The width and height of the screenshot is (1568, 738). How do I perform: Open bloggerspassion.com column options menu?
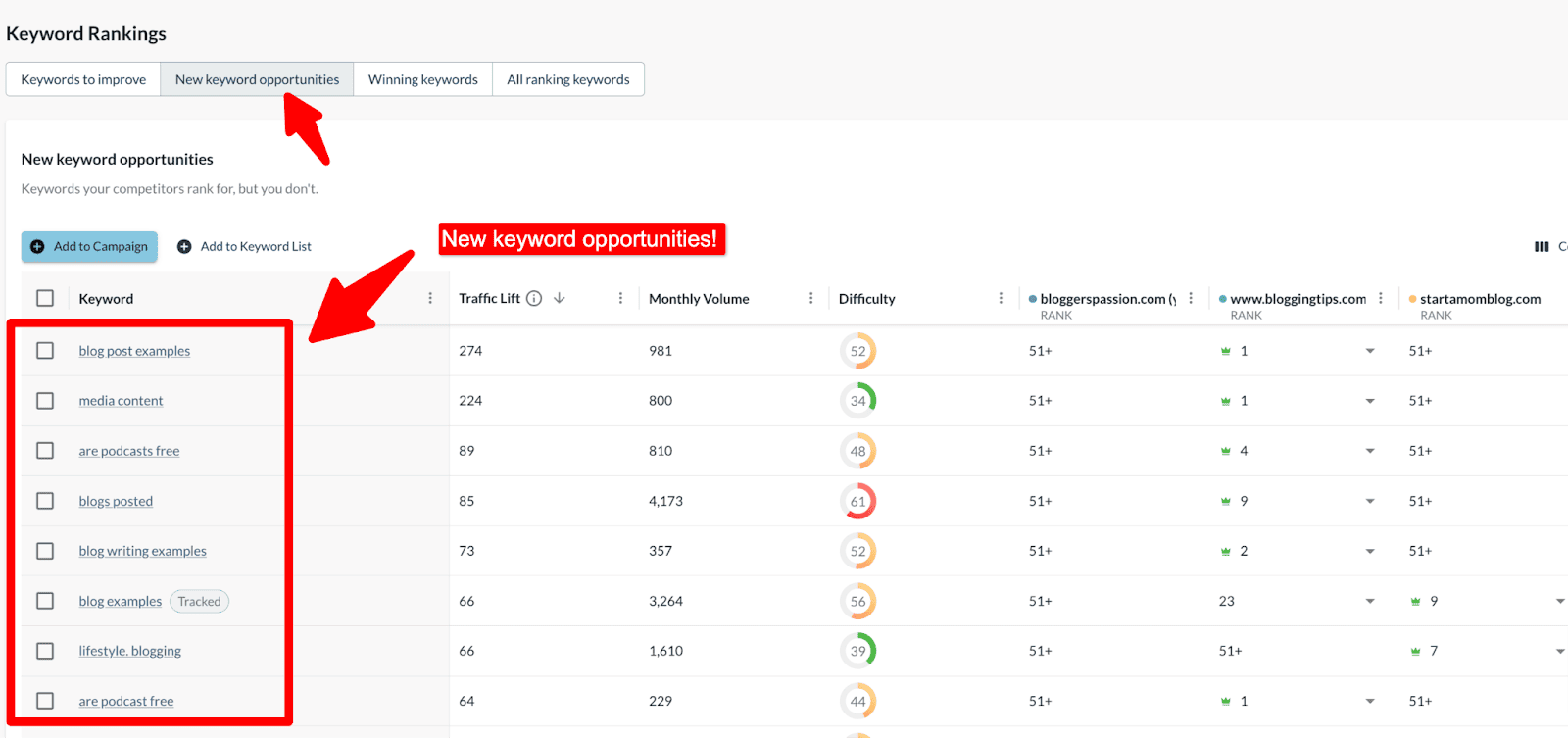tap(1191, 298)
